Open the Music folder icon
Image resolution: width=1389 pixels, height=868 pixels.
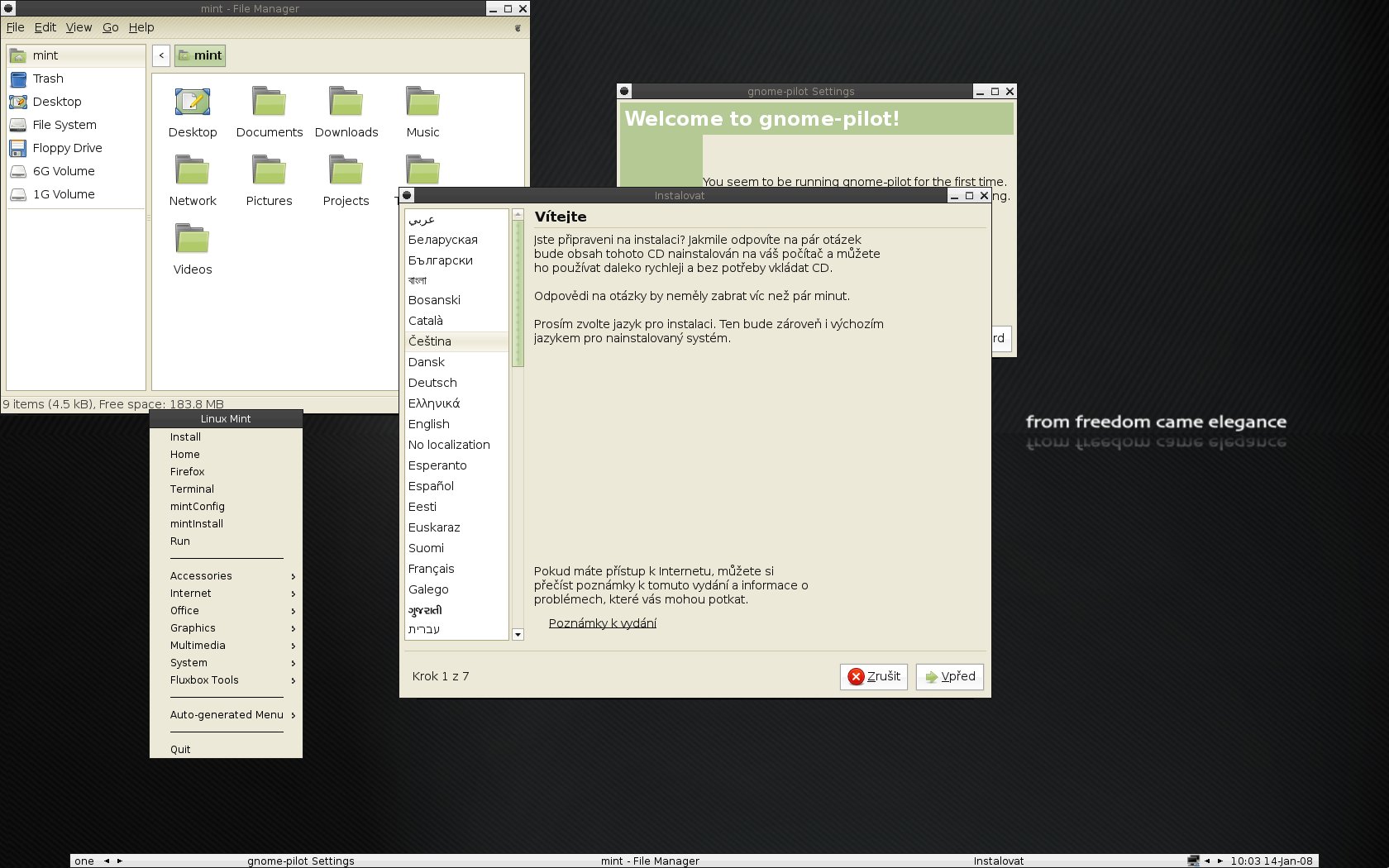click(422, 102)
